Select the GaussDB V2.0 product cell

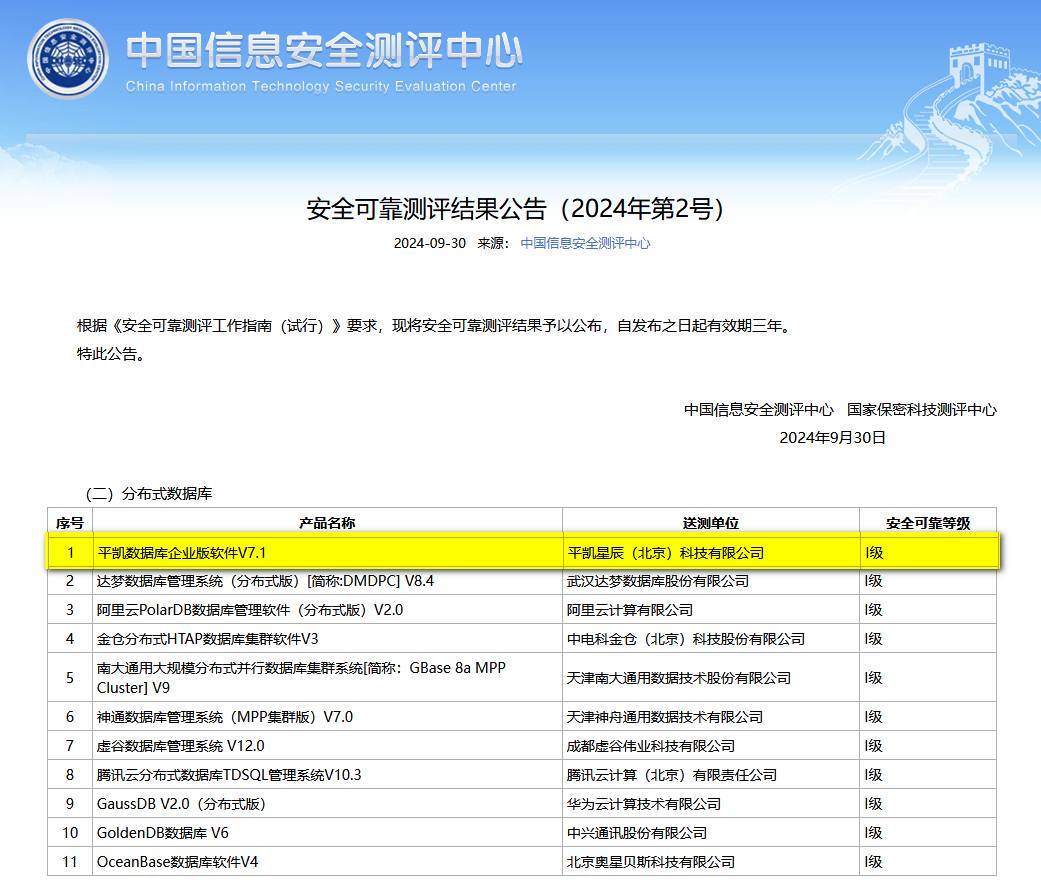click(x=327, y=804)
